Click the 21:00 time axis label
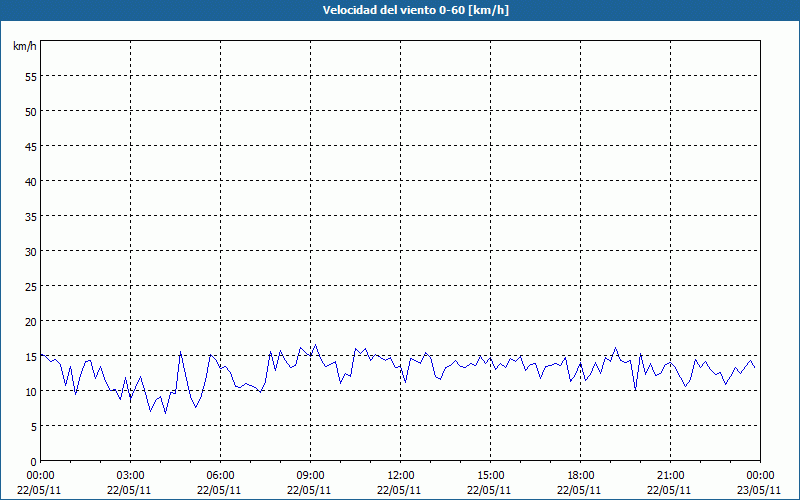 click(x=670, y=476)
